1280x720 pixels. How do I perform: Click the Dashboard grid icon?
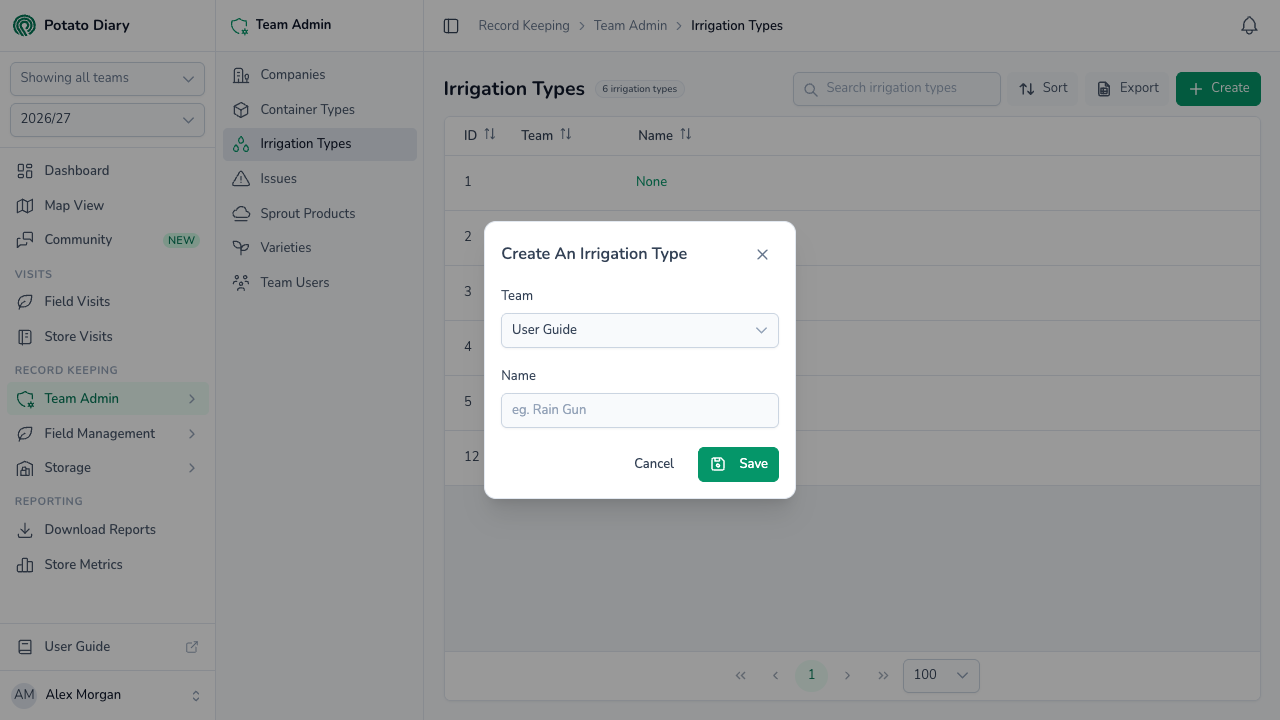tap(25, 171)
